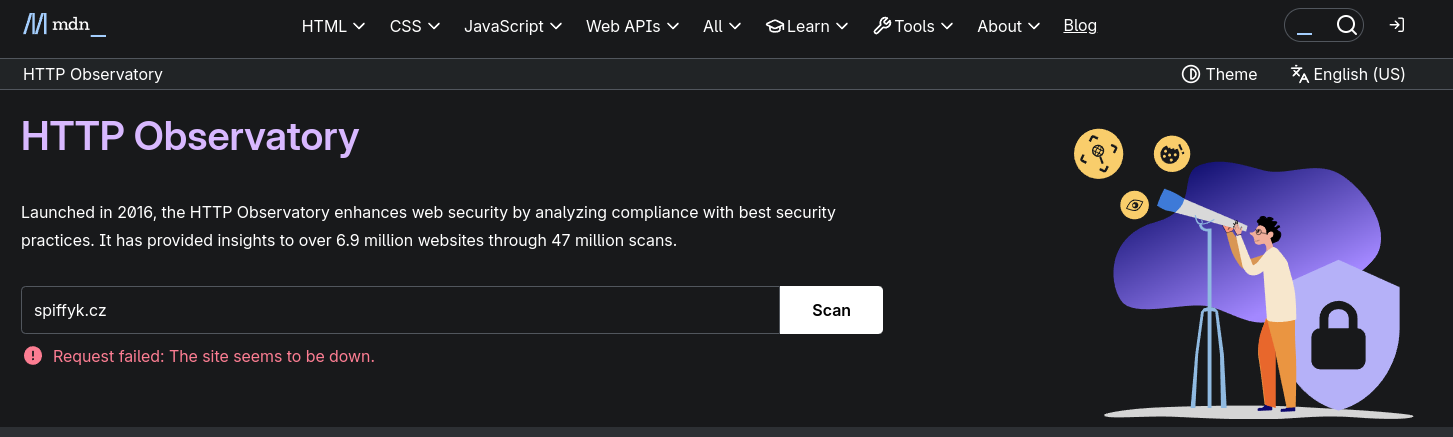Click the log in arrow icon
1453x437 pixels.
click(x=1397, y=25)
